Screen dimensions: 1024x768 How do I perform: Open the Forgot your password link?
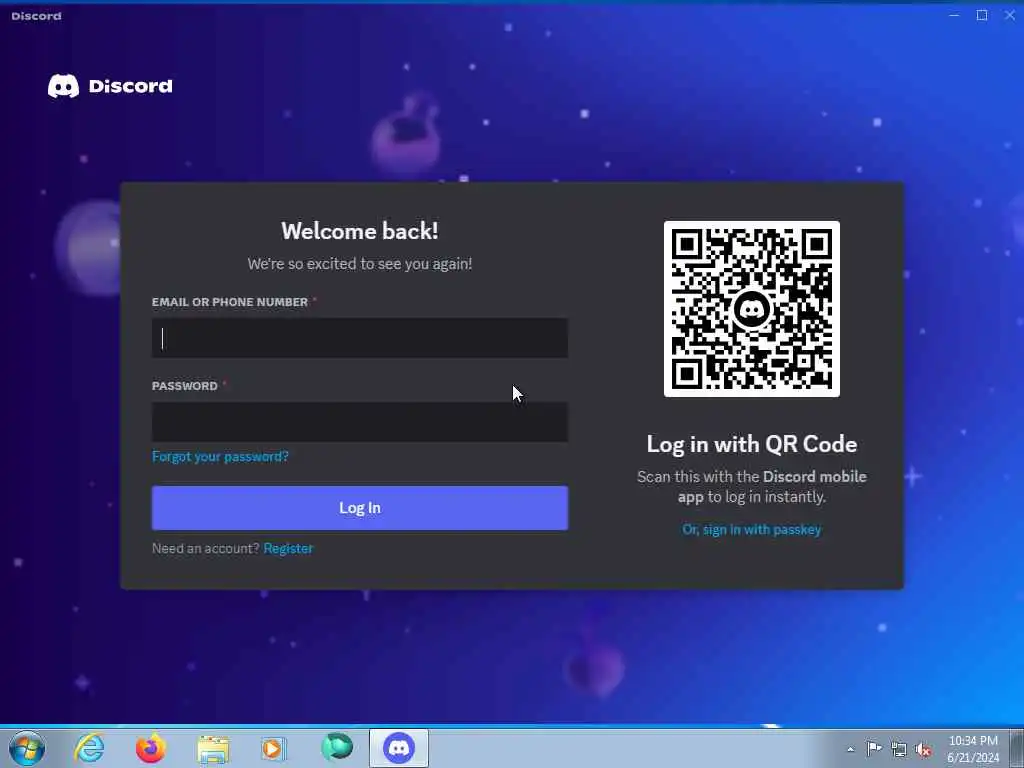tap(220, 456)
